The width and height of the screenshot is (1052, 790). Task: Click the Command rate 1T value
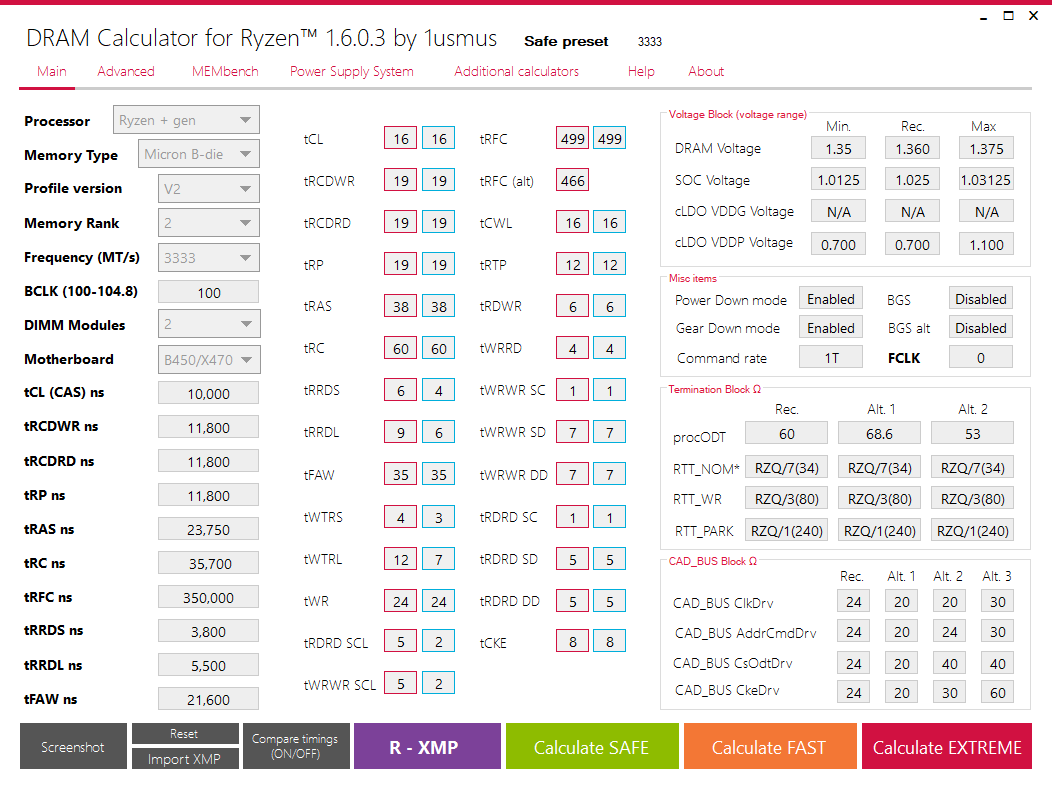pos(831,358)
